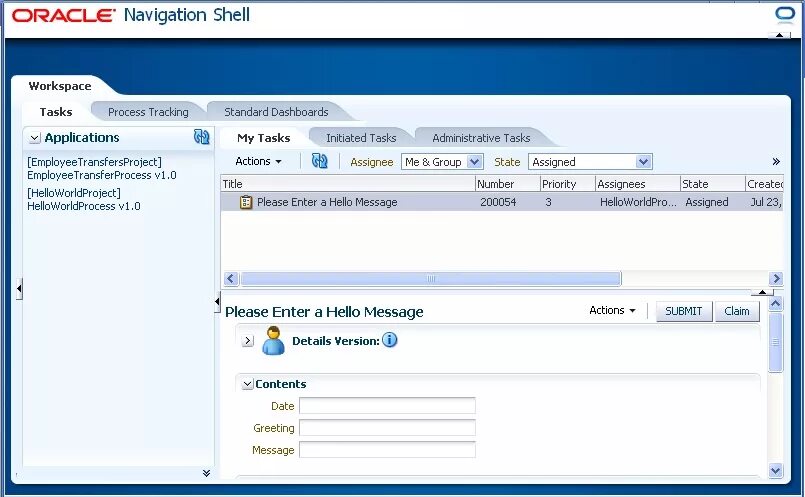Refresh the Applications panel
The width and height of the screenshot is (805, 497).
coord(201,137)
